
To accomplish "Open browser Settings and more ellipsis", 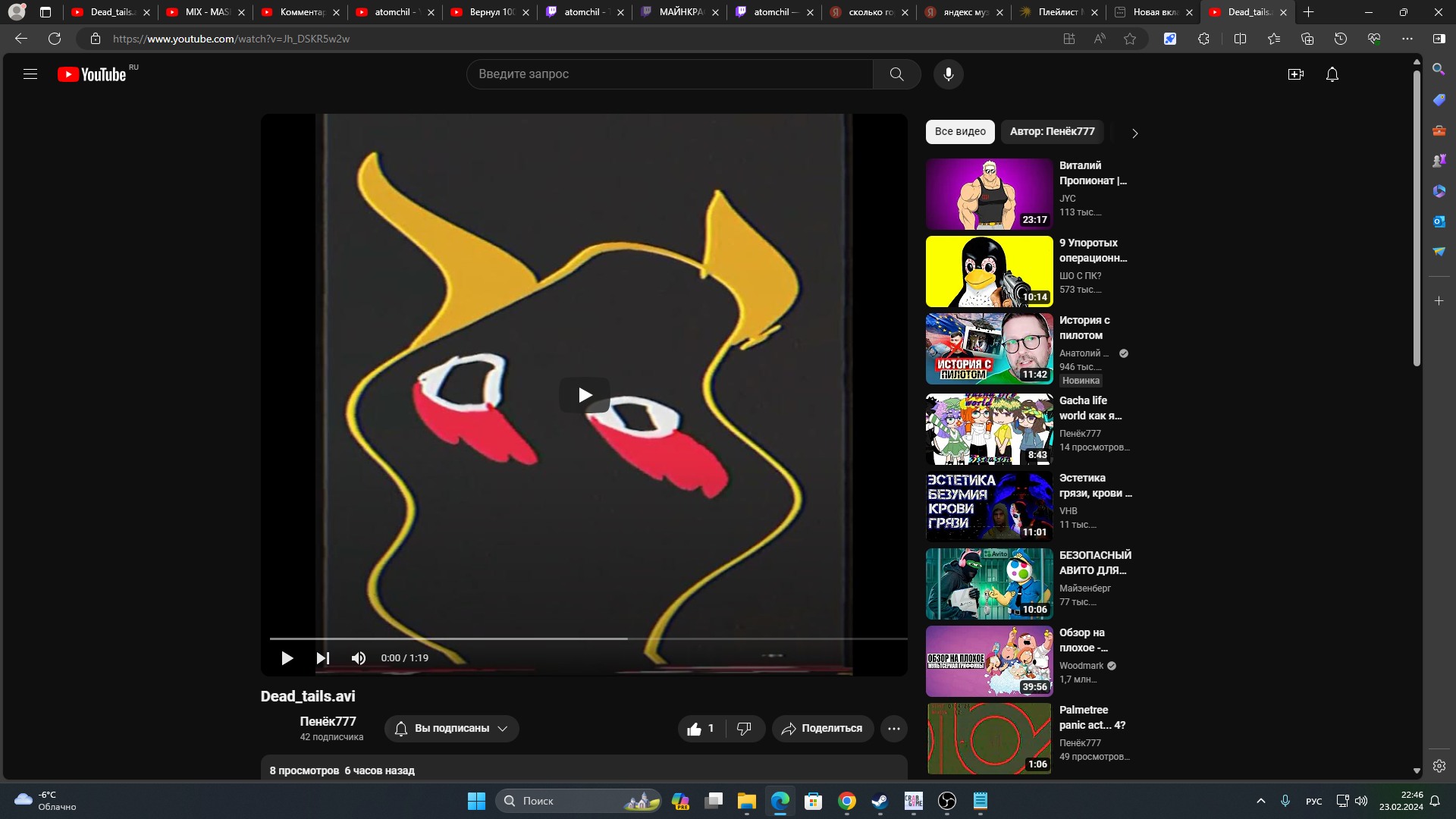I will pyautogui.click(x=1407, y=39).
